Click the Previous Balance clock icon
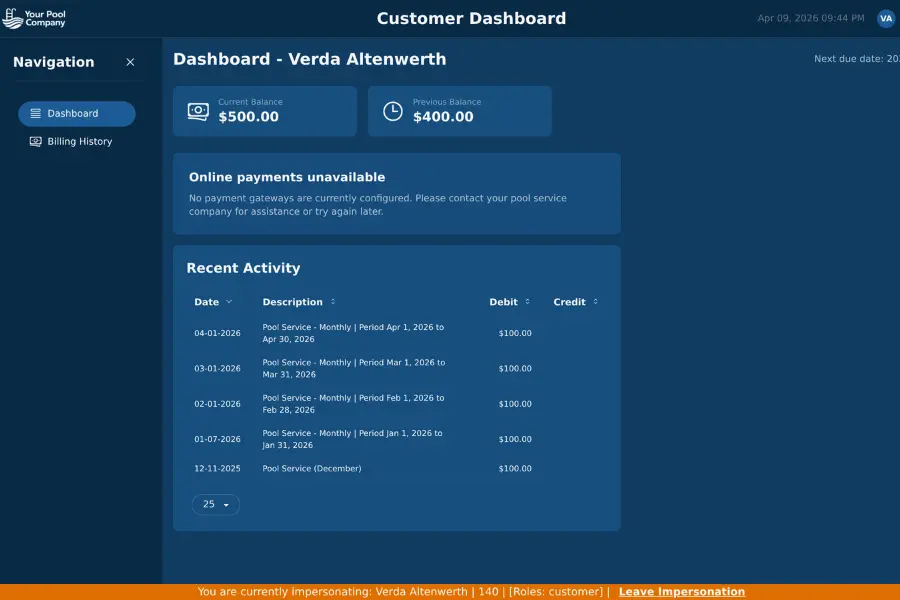Viewport: 900px width, 600px height. coord(393,111)
